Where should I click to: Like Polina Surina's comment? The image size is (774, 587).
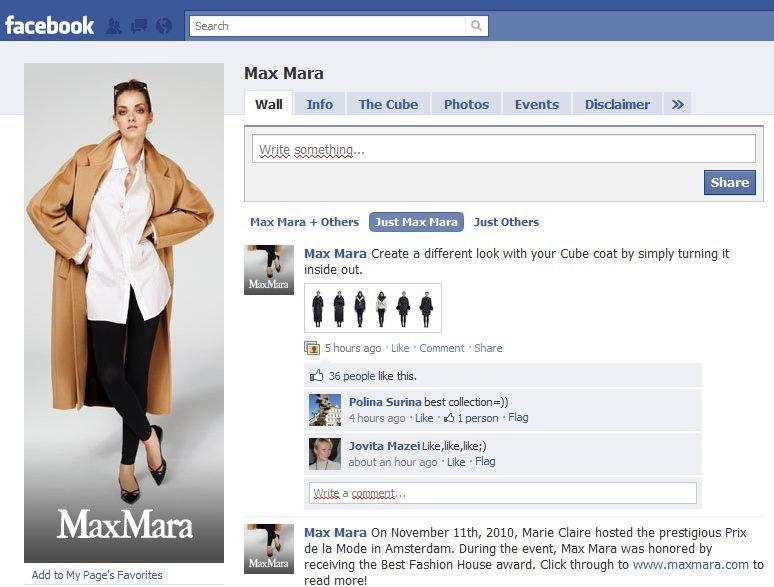point(424,418)
